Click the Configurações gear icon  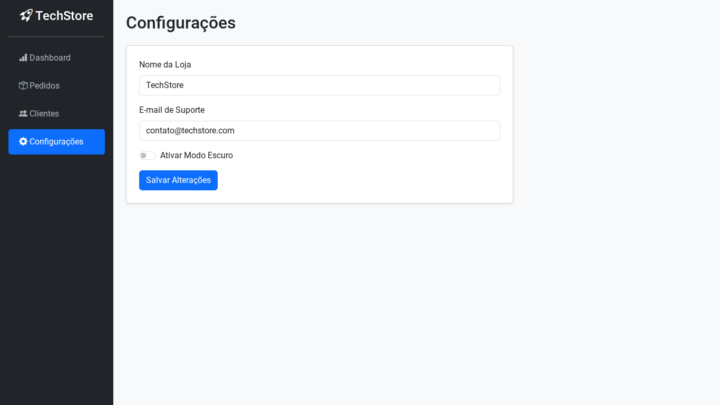pyautogui.click(x=23, y=142)
